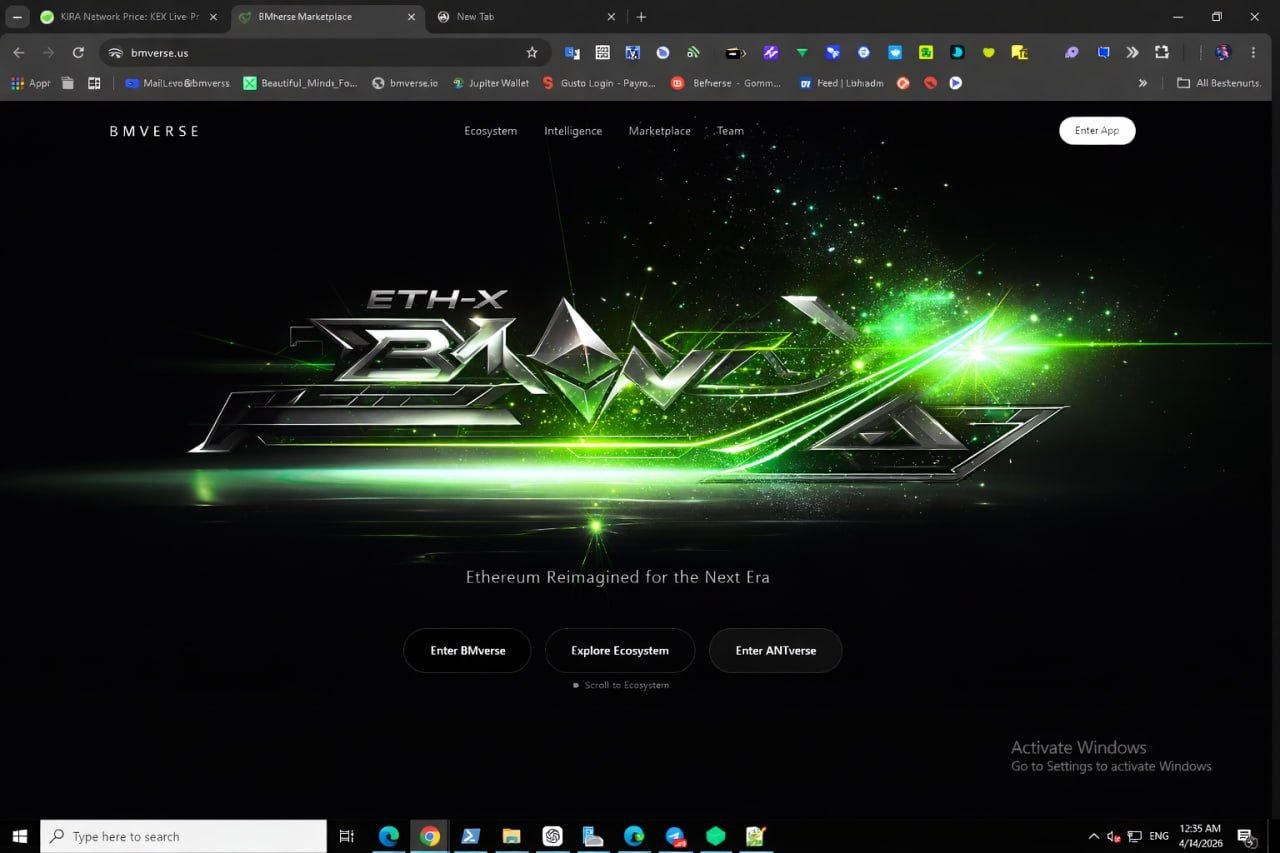This screenshot has width=1280, height=853.
Task: Open the MailLevo bookmark
Action: pos(178,83)
